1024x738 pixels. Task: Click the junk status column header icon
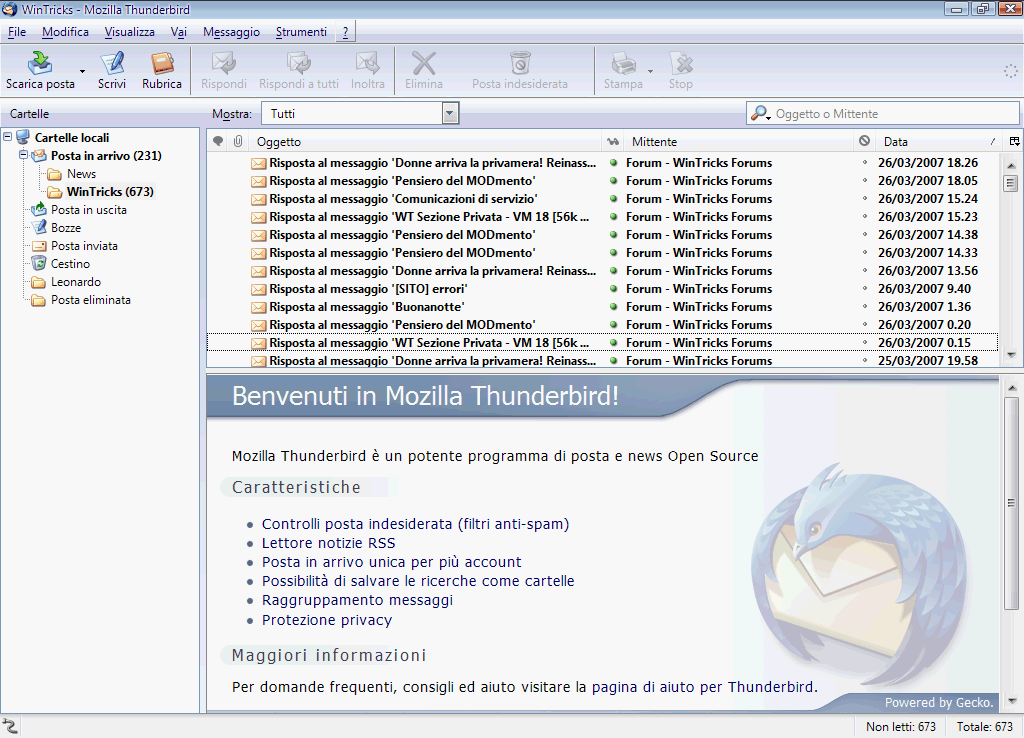tap(865, 141)
